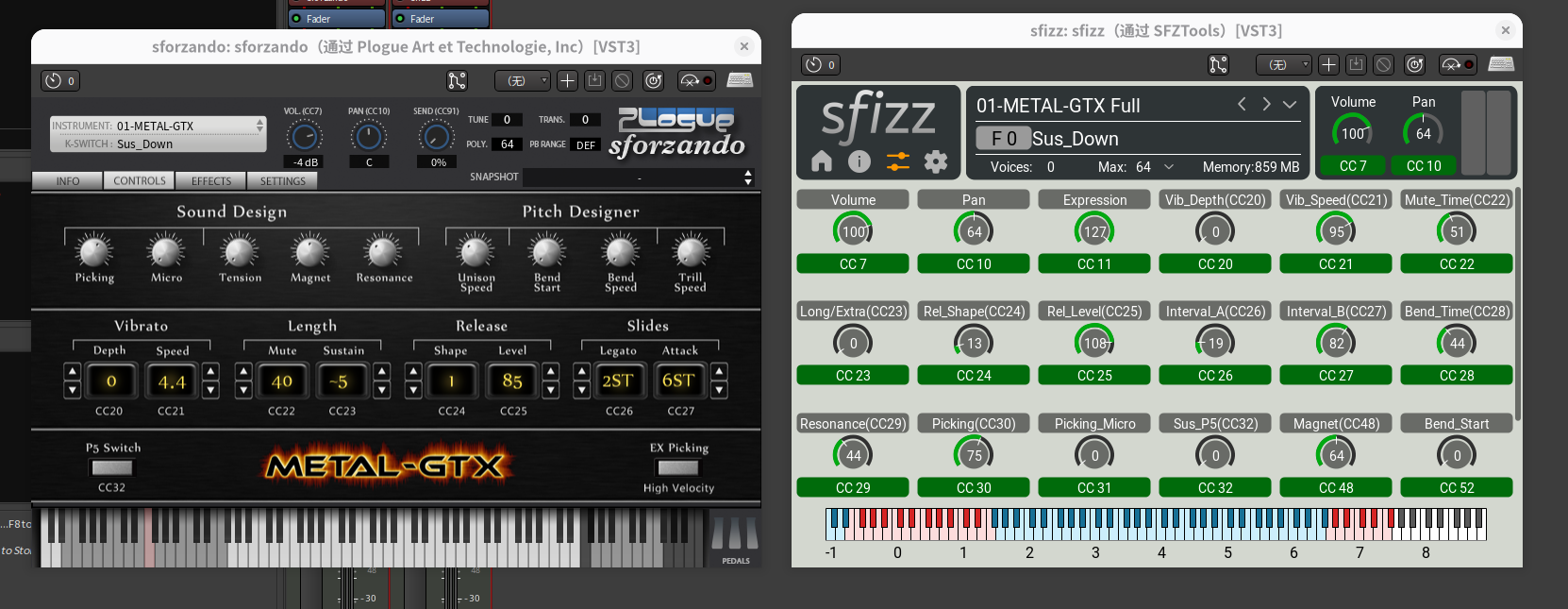Viewport: 1568px width, 609px height.
Task: Show the keyboard icon in sforzando toolbar
Action: coord(740,80)
